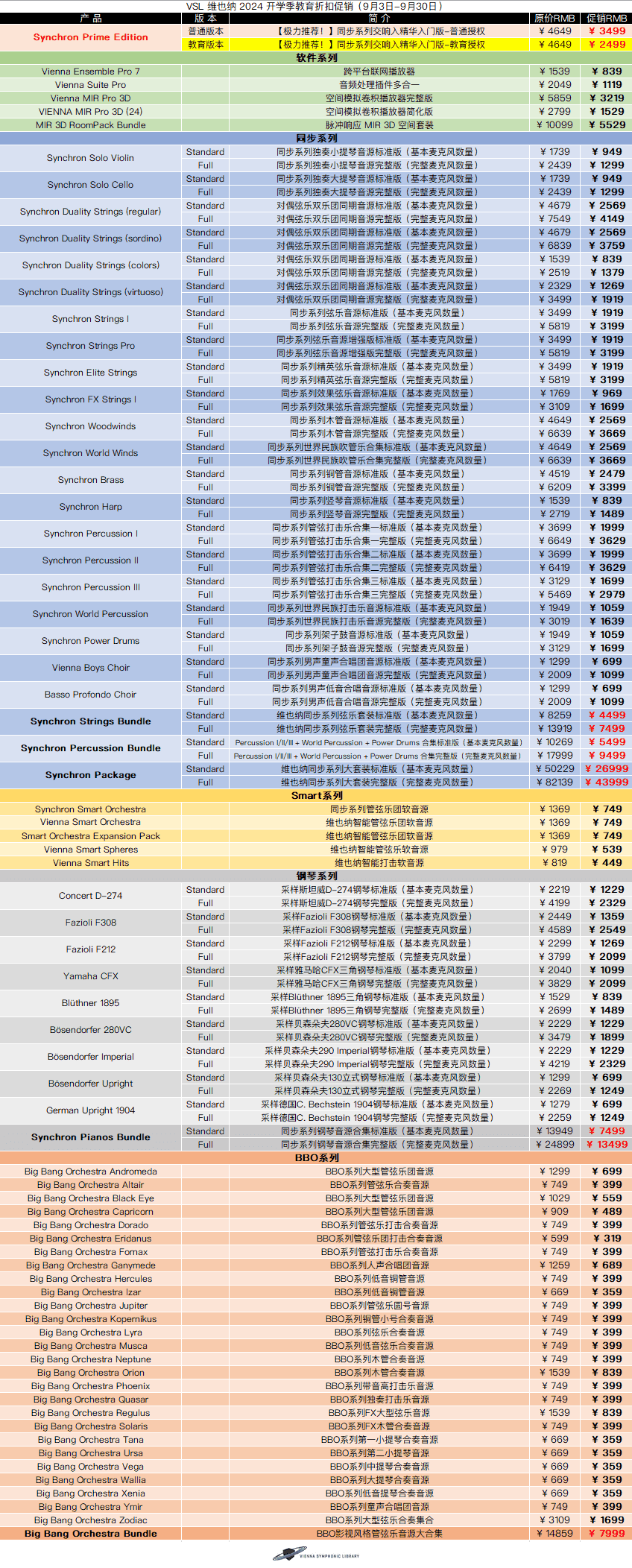
Task: Click bold 'Synchron Strings Bundle' name
Action: pos(91,721)
